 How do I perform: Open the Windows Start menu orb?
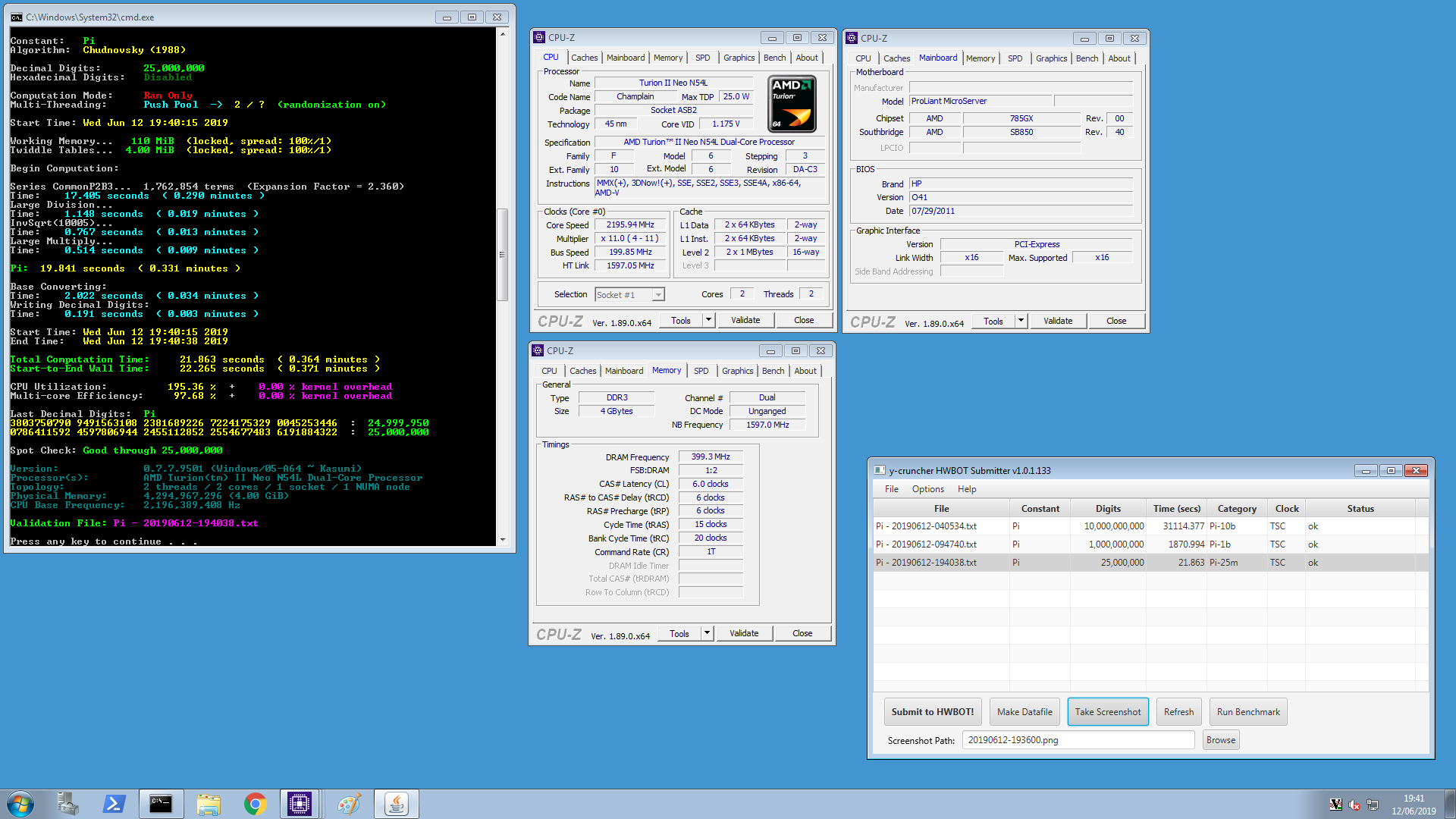point(20,804)
